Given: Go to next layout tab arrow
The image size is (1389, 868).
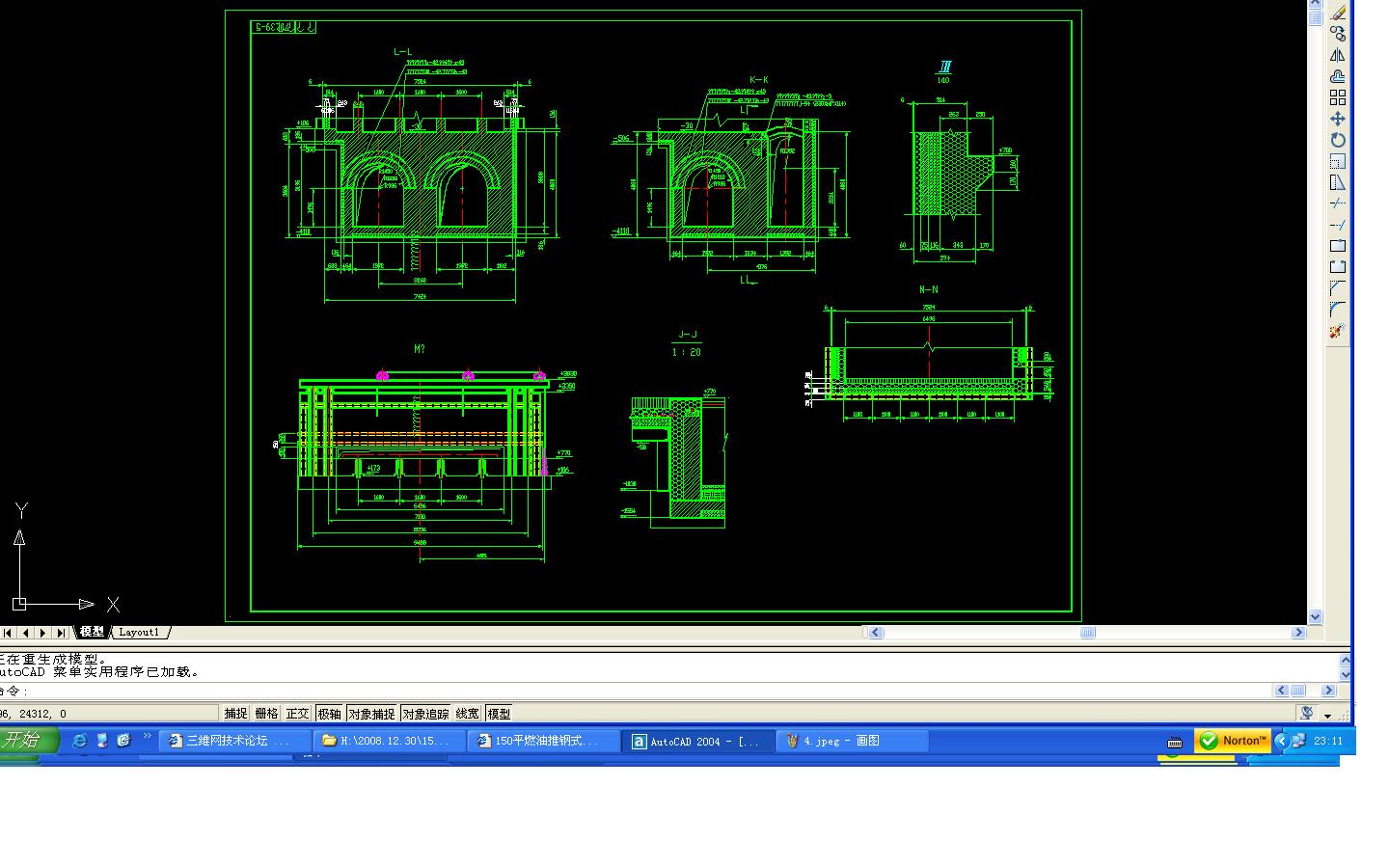Looking at the screenshot, I should pos(42,633).
